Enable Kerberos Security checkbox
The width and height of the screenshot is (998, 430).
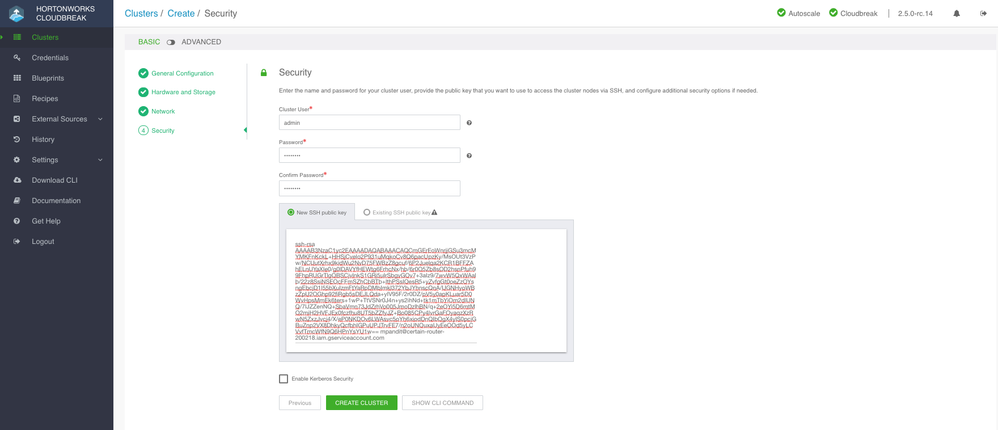coord(283,378)
